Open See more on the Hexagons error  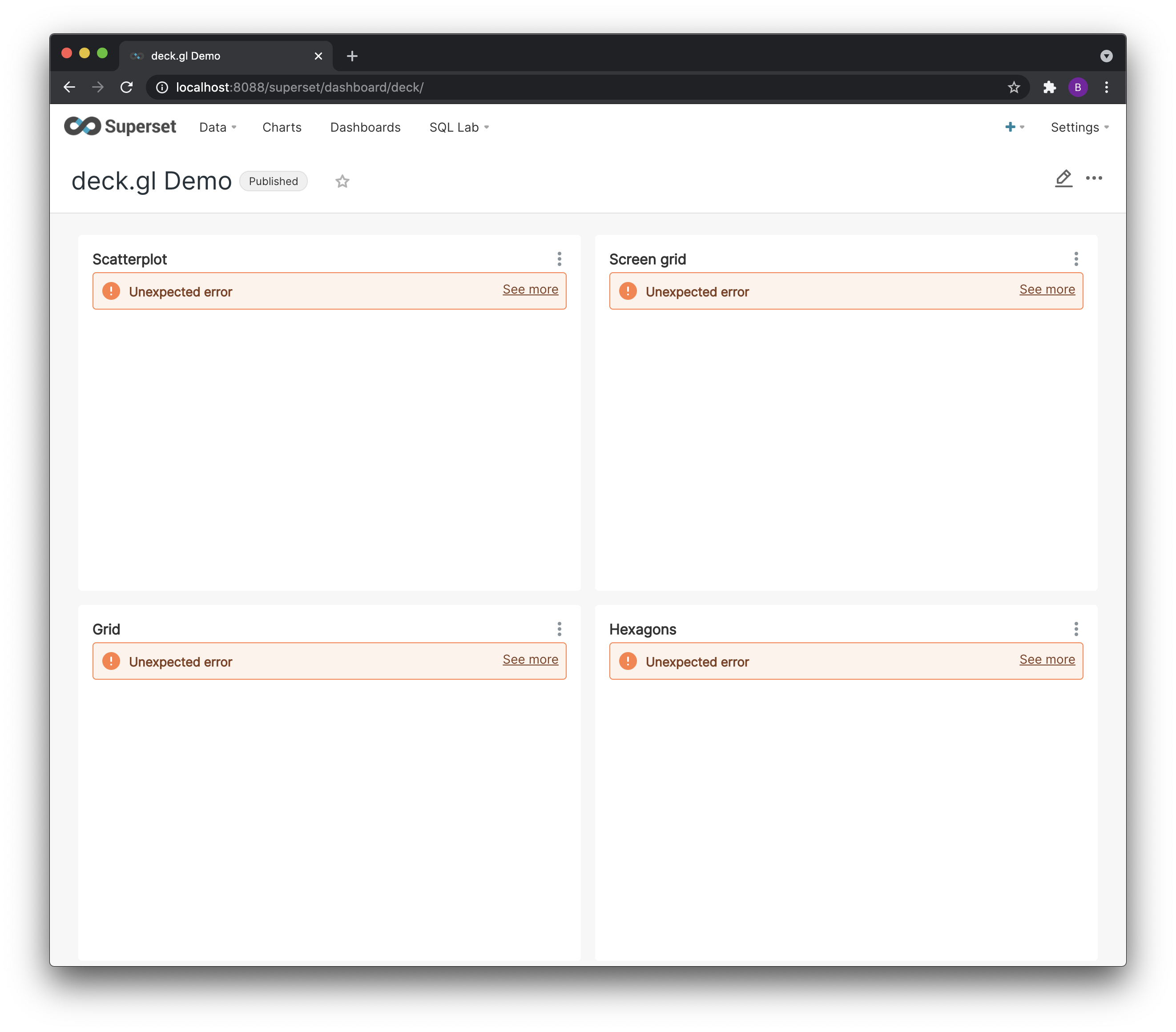click(x=1047, y=659)
